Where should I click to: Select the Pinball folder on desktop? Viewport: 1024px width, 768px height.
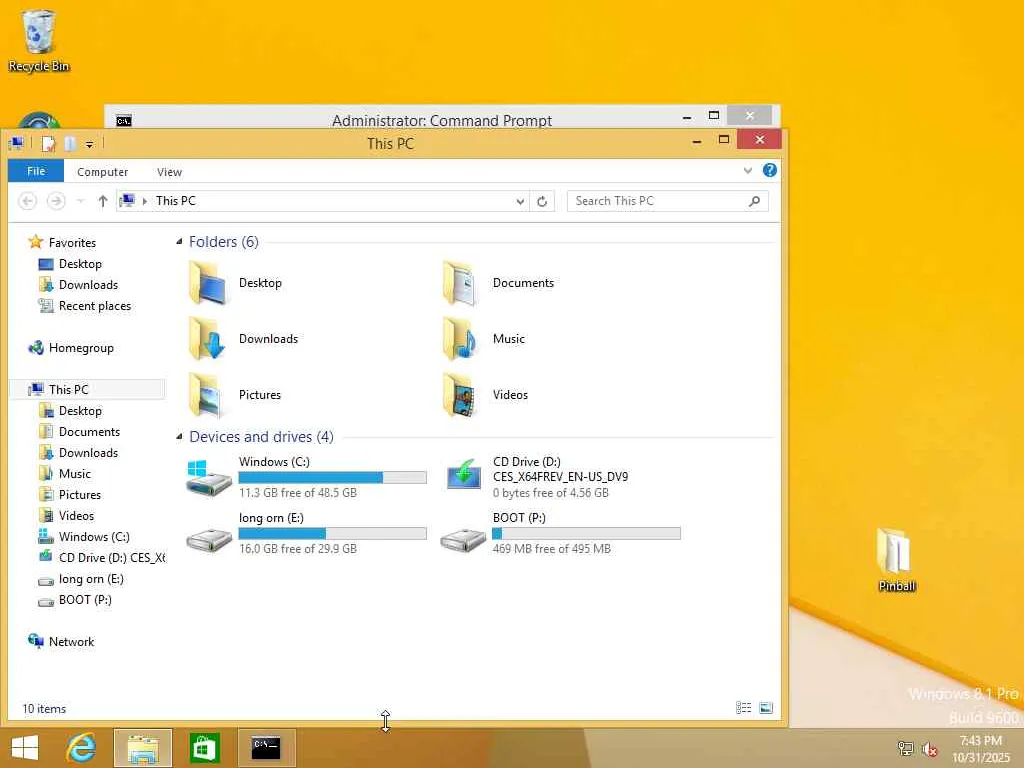coord(896,560)
